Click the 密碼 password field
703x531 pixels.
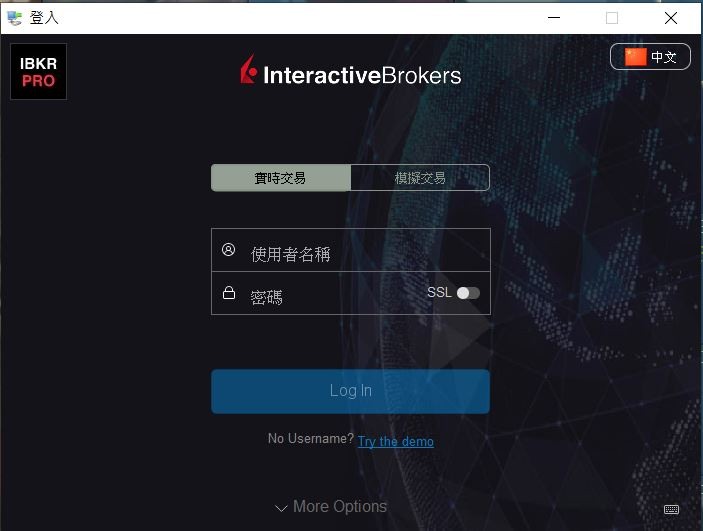click(x=351, y=293)
